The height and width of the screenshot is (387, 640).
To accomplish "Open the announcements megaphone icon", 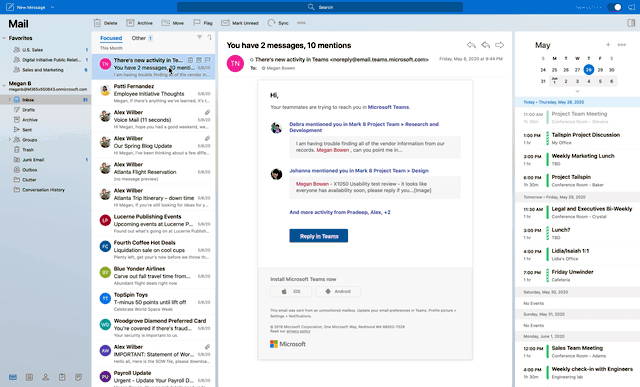I will [x=631, y=7].
